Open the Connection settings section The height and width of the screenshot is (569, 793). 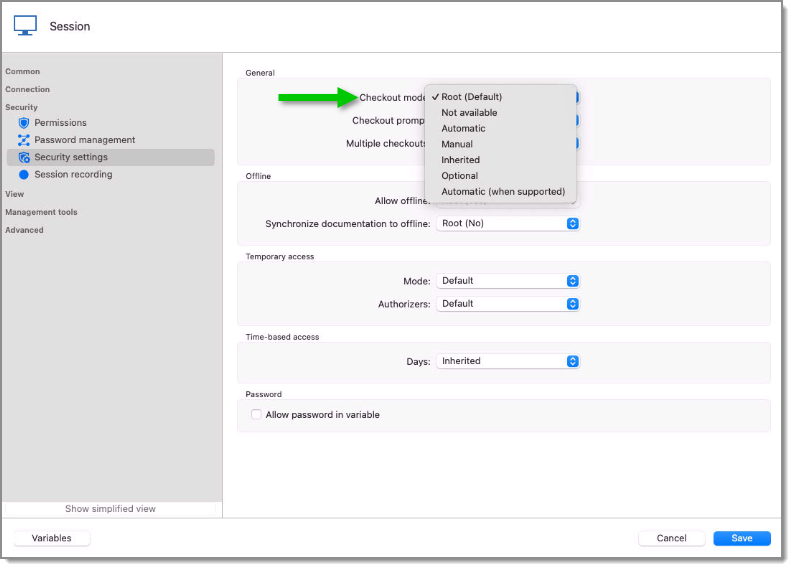[28, 90]
